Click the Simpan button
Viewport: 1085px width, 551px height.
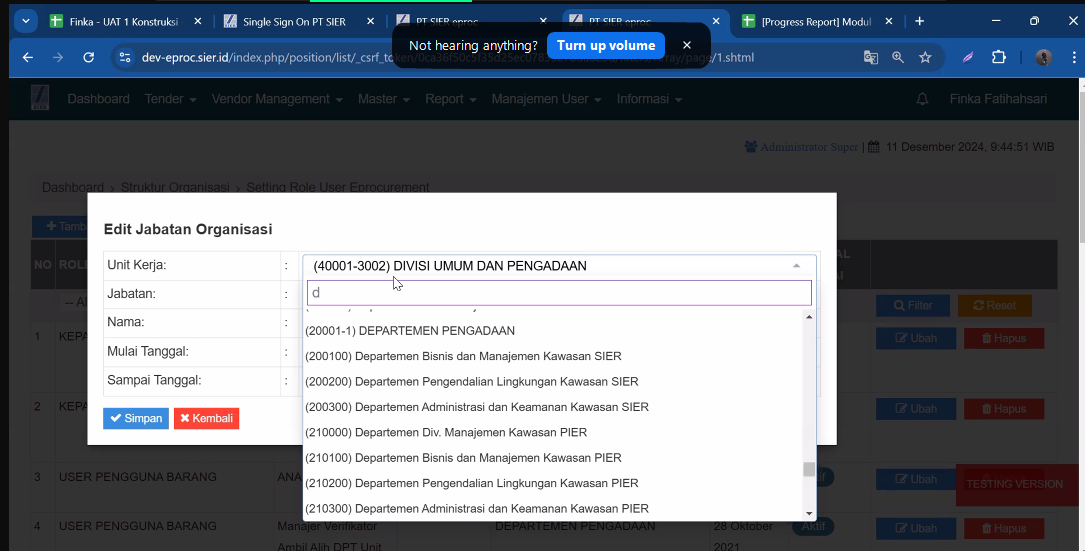coord(136,418)
